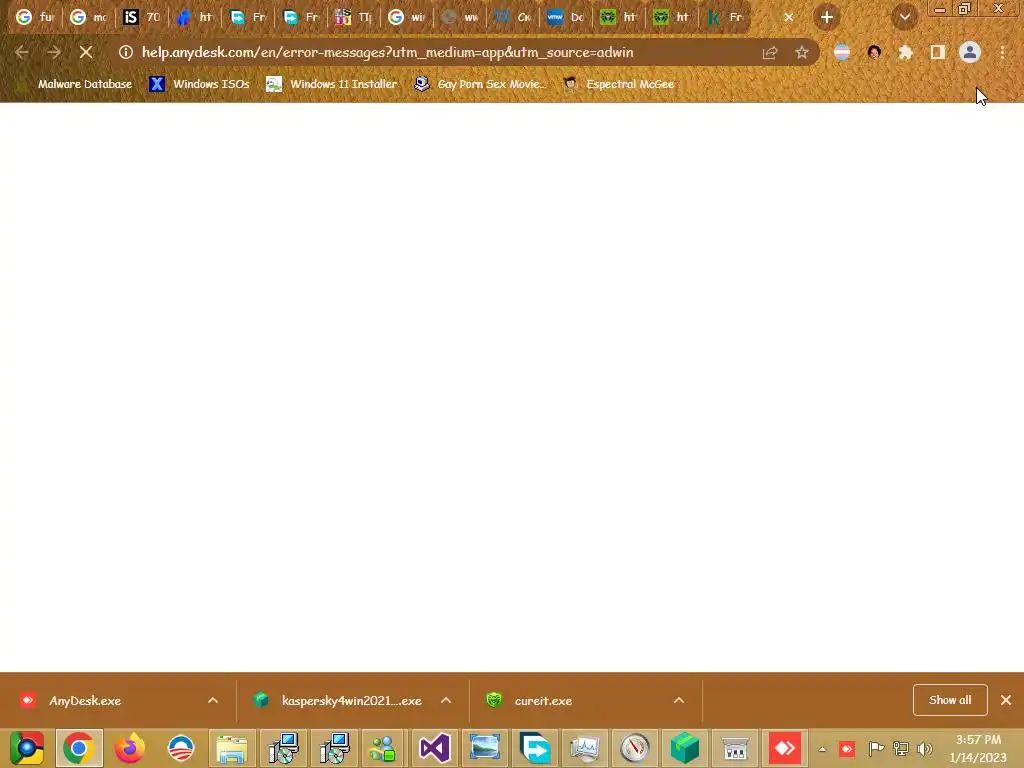
Task: Expand options for cureit.exe download
Action: [679, 700]
